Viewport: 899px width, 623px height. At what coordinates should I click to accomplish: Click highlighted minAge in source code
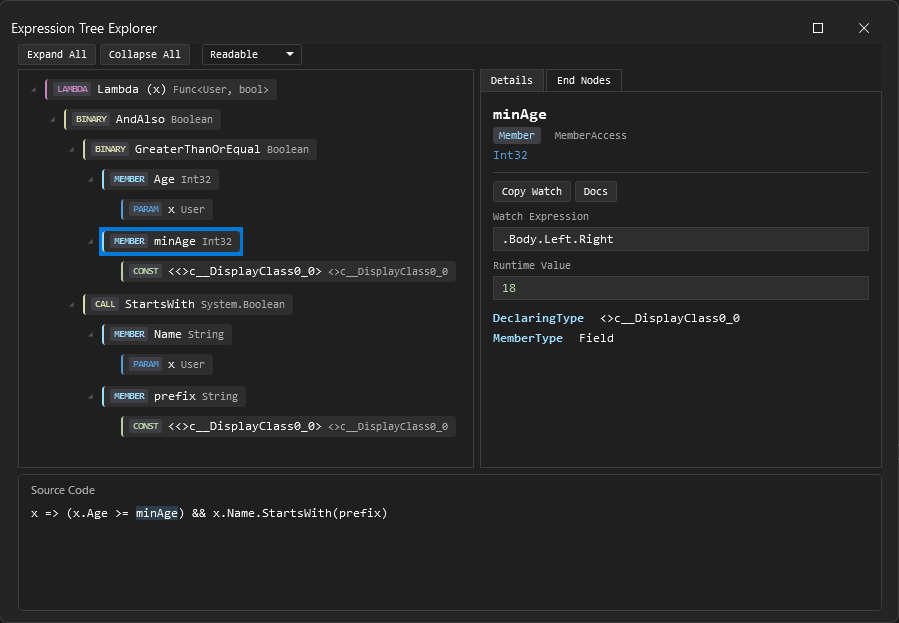157,513
